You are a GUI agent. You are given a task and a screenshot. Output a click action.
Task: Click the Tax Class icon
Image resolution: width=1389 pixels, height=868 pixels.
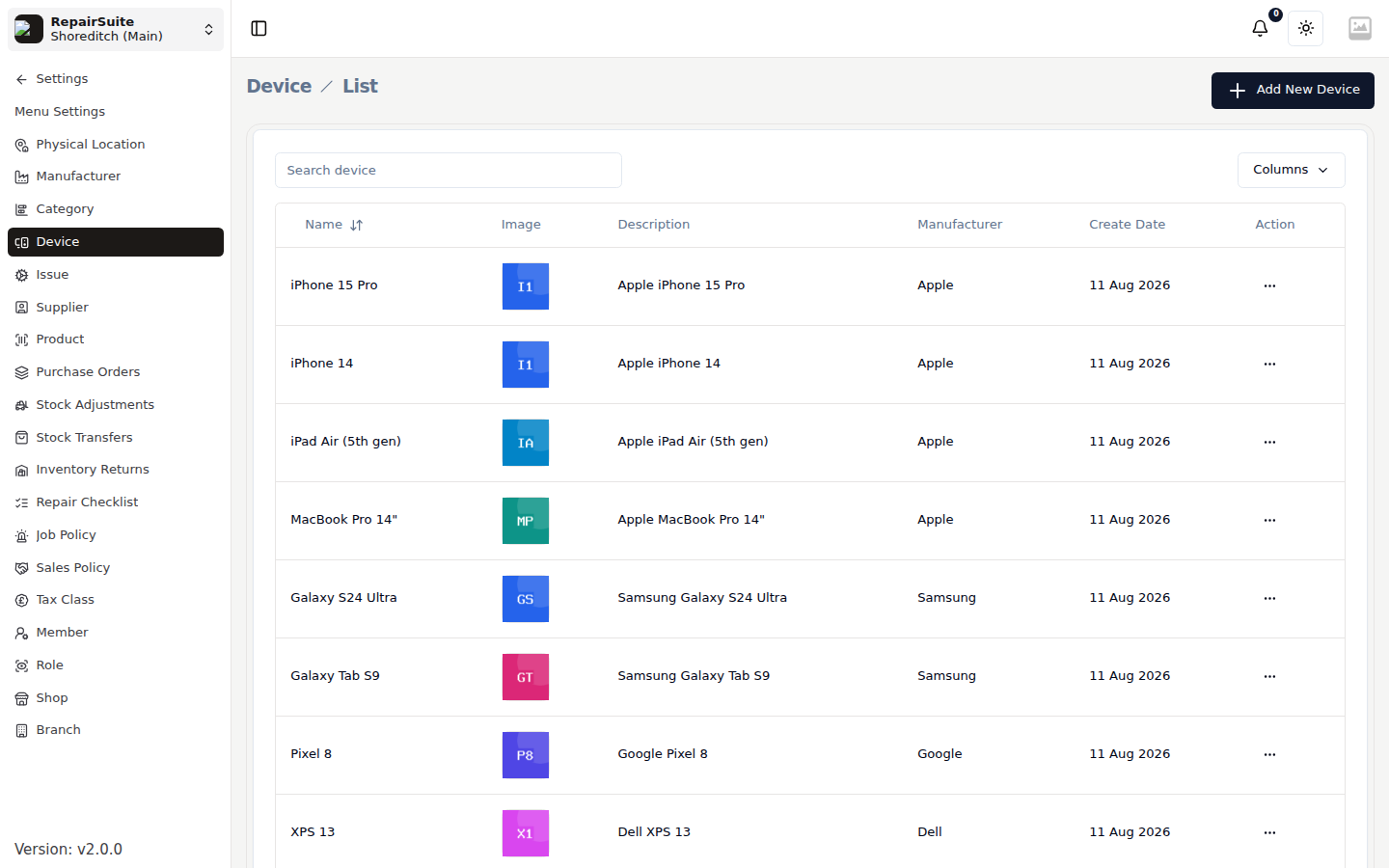click(21, 600)
